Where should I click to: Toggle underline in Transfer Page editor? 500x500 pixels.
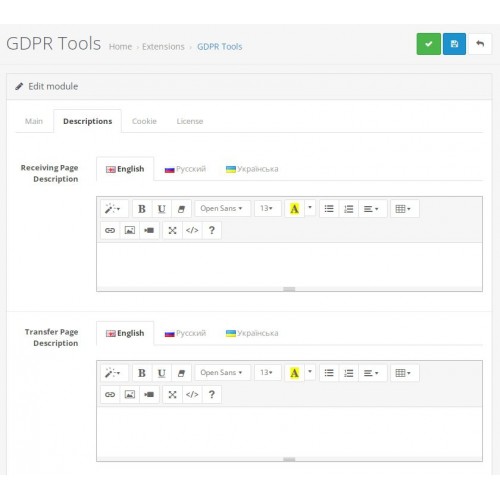pyautogui.click(x=162, y=373)
